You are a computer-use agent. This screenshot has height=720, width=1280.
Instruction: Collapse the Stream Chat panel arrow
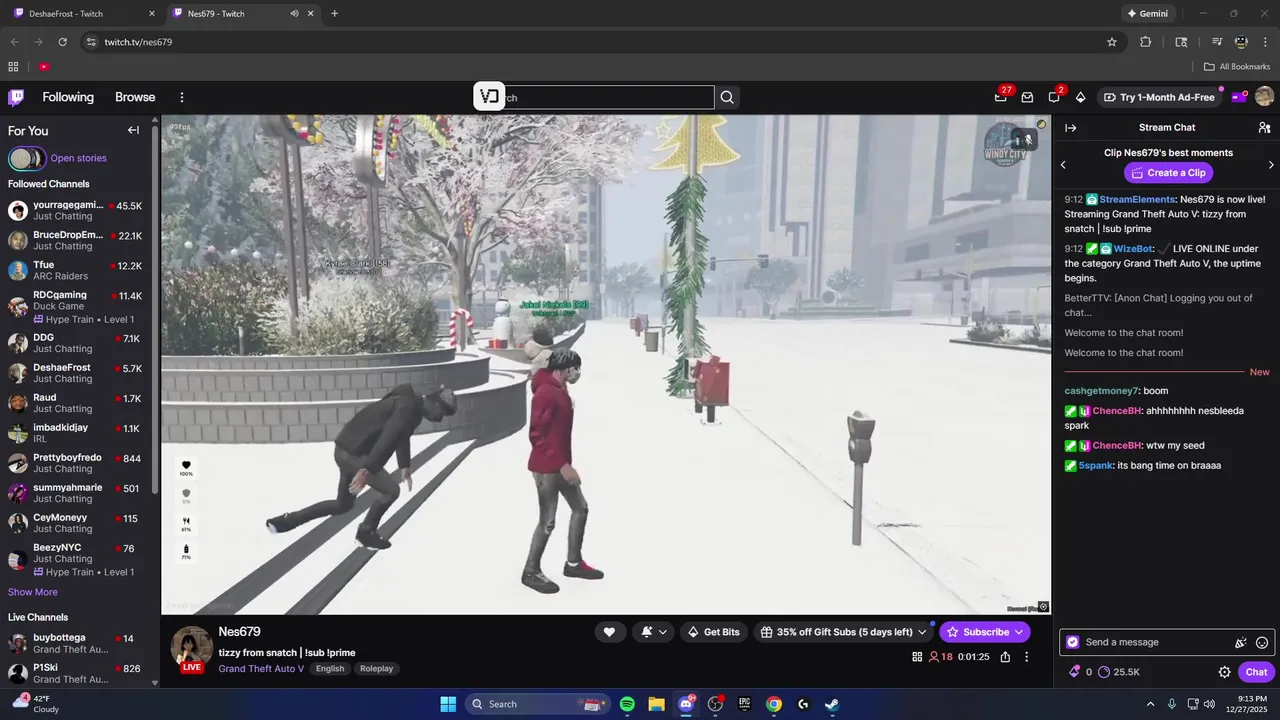click(x=1070, y=128)
